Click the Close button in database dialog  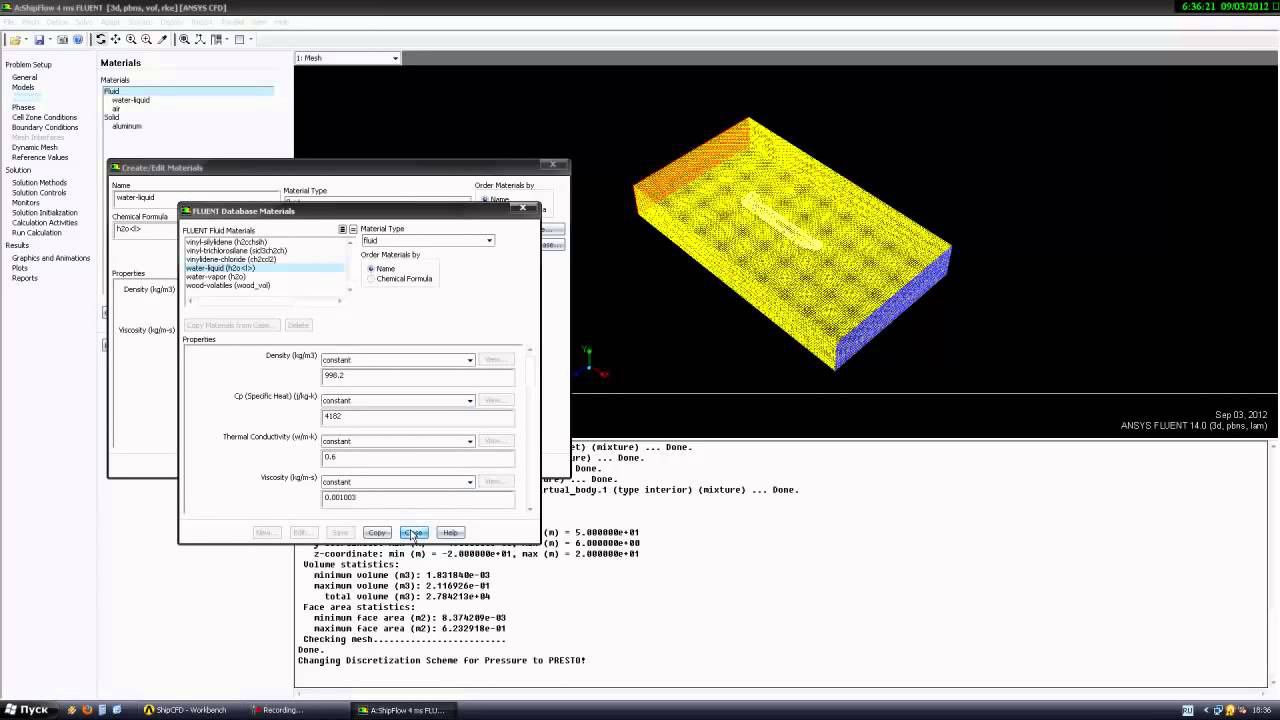click(x=414, y=533)
